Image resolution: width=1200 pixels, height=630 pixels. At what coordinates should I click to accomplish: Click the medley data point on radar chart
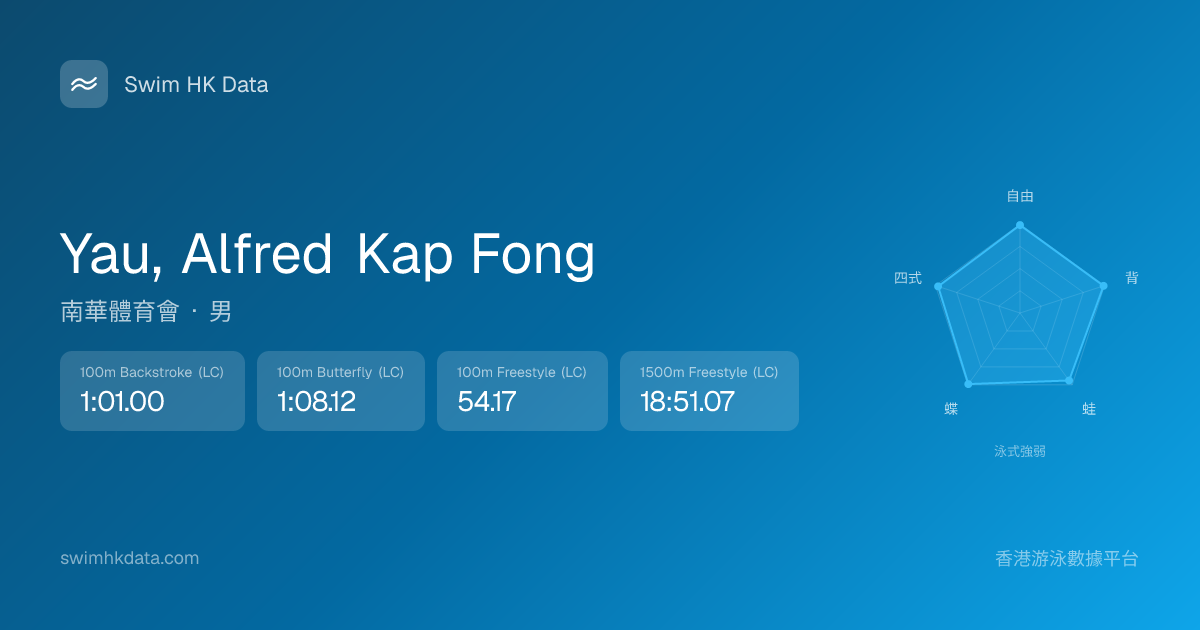tap(938, 287)
